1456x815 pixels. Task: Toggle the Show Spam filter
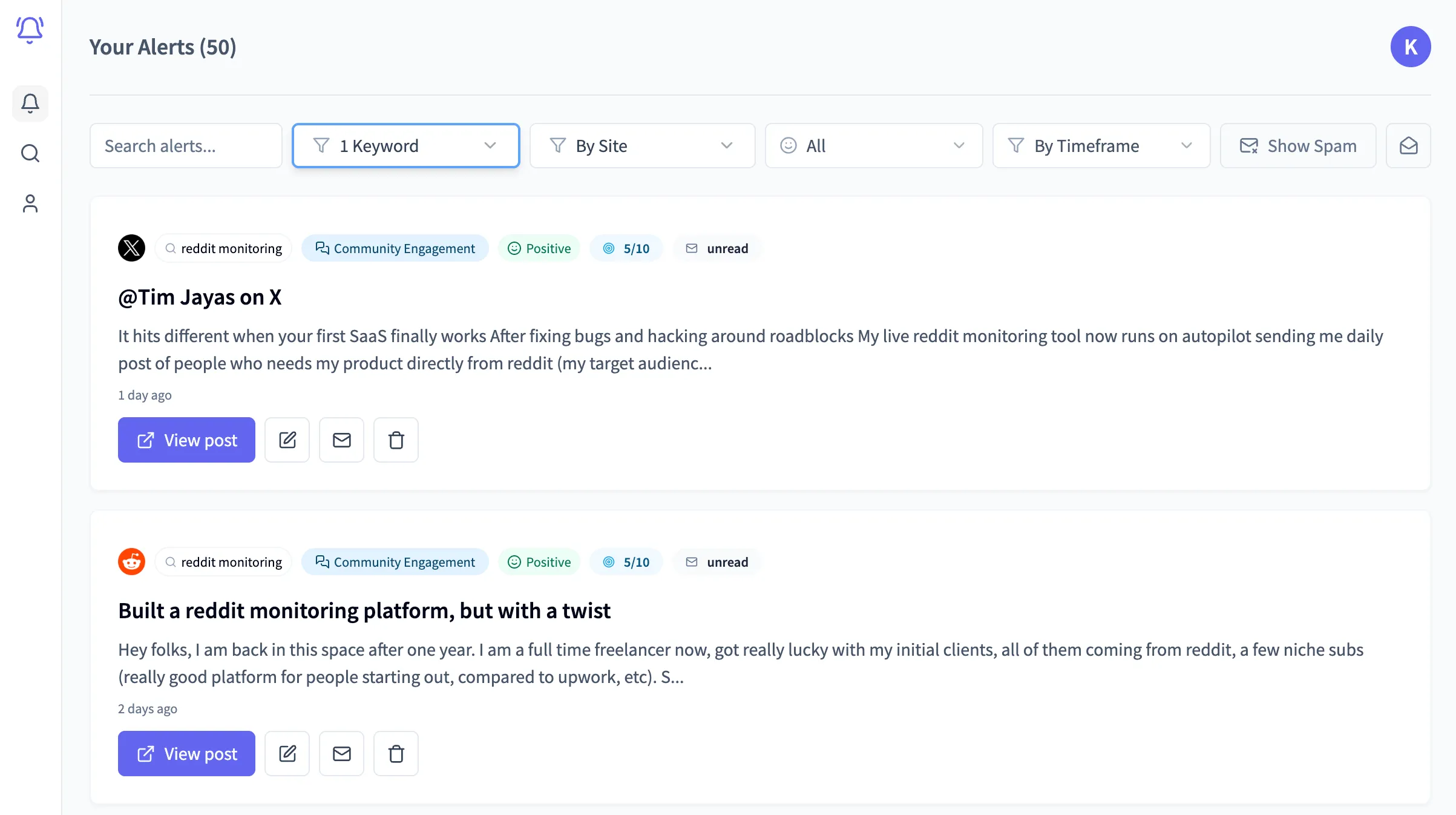(1298, 145)
